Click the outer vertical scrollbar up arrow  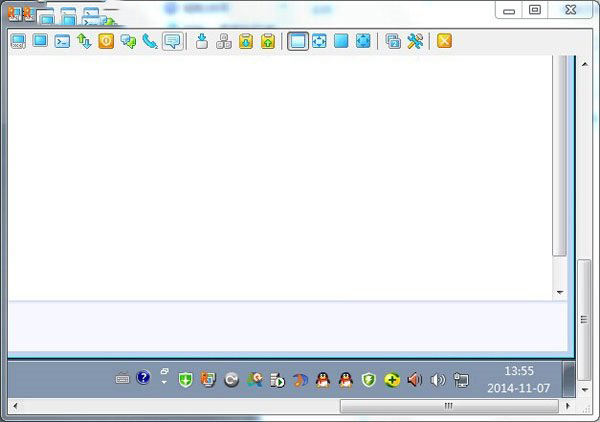[x=584, y=64]
